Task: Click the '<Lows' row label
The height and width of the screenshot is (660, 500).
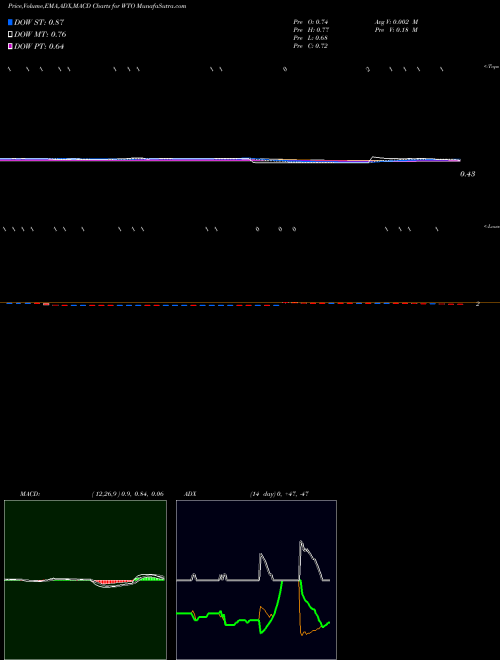Action: pyautogui.click(x=491, y=226)
